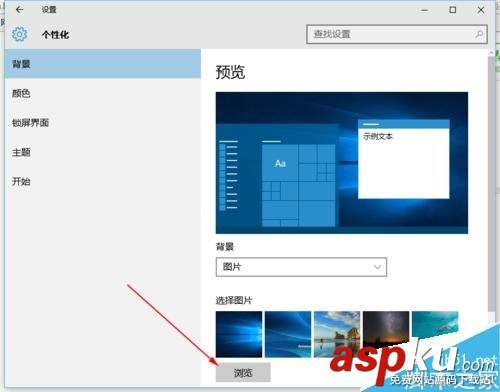Expand the 背景 图片 dropdown
This screenshot has height=392, width=500.
coord(301,267)
